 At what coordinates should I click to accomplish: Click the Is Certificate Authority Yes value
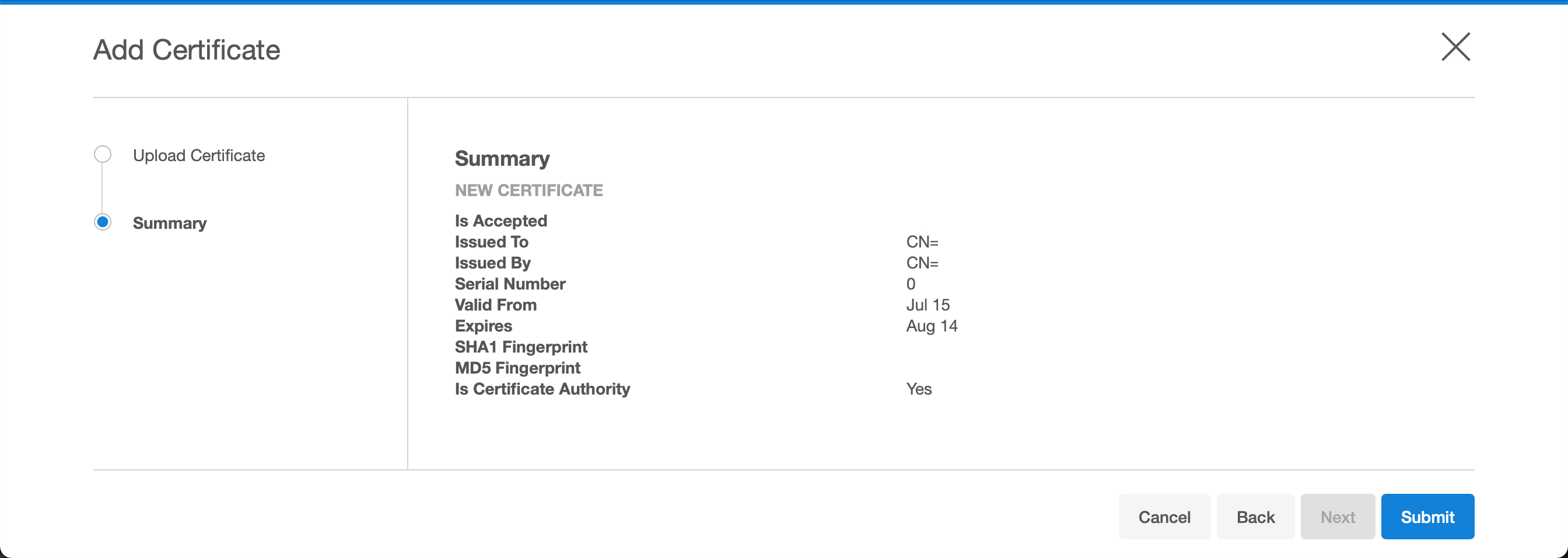pos(919,389)
